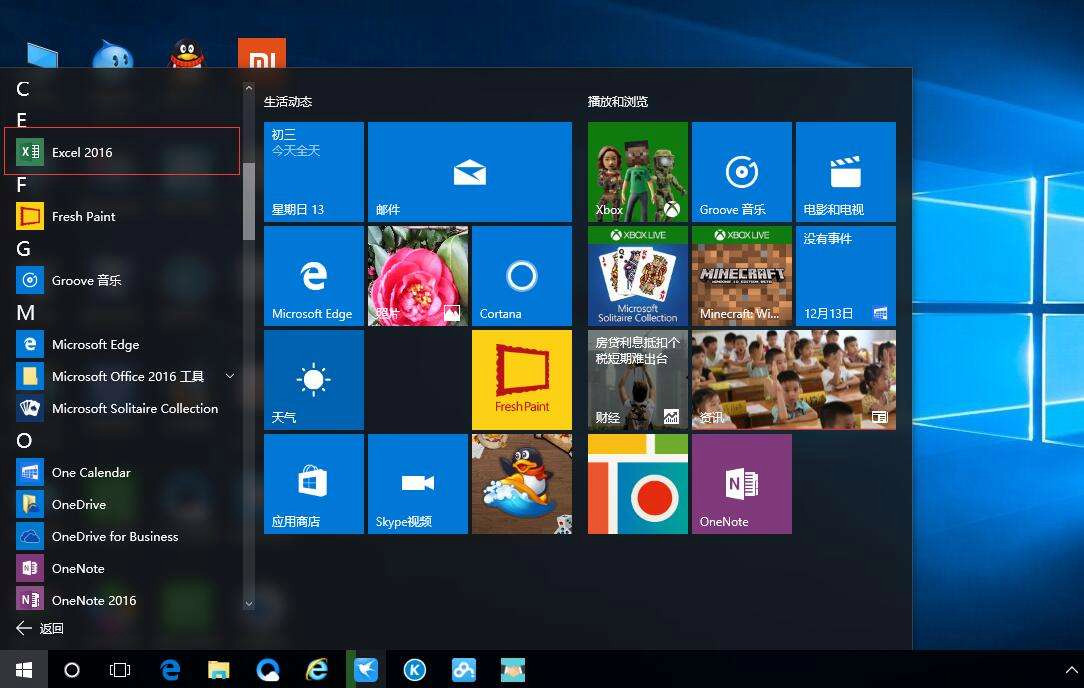Launch the 应用商店 store tile
Screen dimensions: 1084x688
pyautogui.click(x=313, y=484)
